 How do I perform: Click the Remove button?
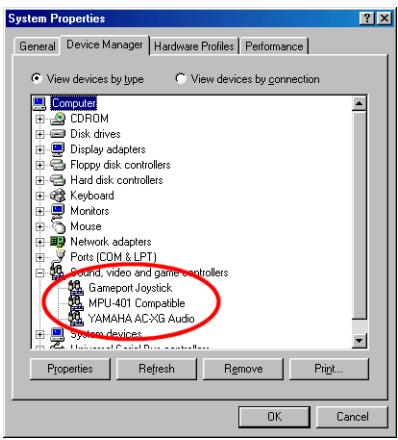[243, 369]
